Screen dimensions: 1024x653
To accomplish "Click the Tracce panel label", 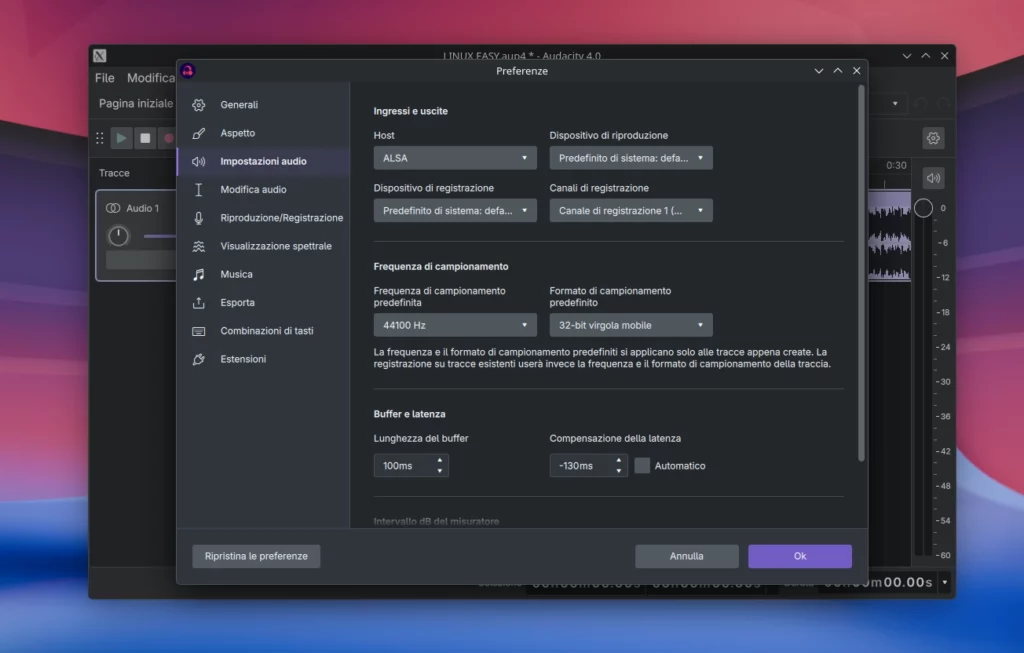I will 114,173.
